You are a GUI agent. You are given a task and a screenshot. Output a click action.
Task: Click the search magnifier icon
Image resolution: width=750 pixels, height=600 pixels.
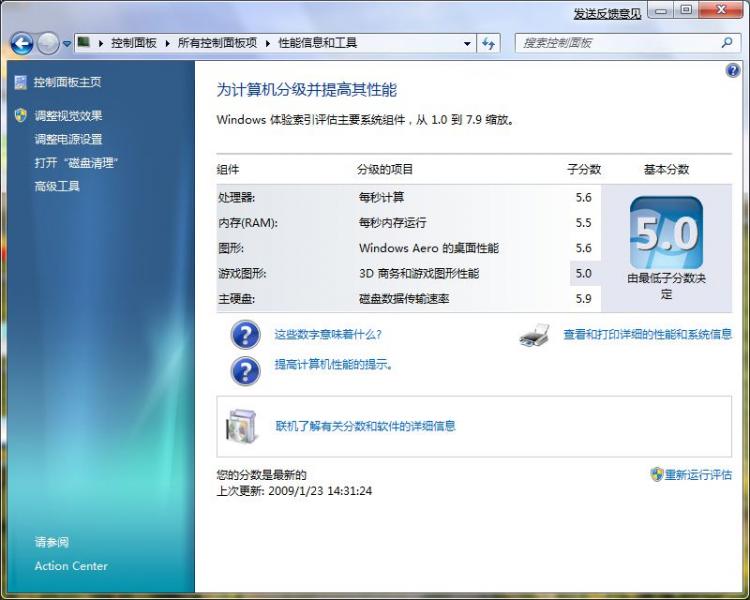(x=727, y=43)
